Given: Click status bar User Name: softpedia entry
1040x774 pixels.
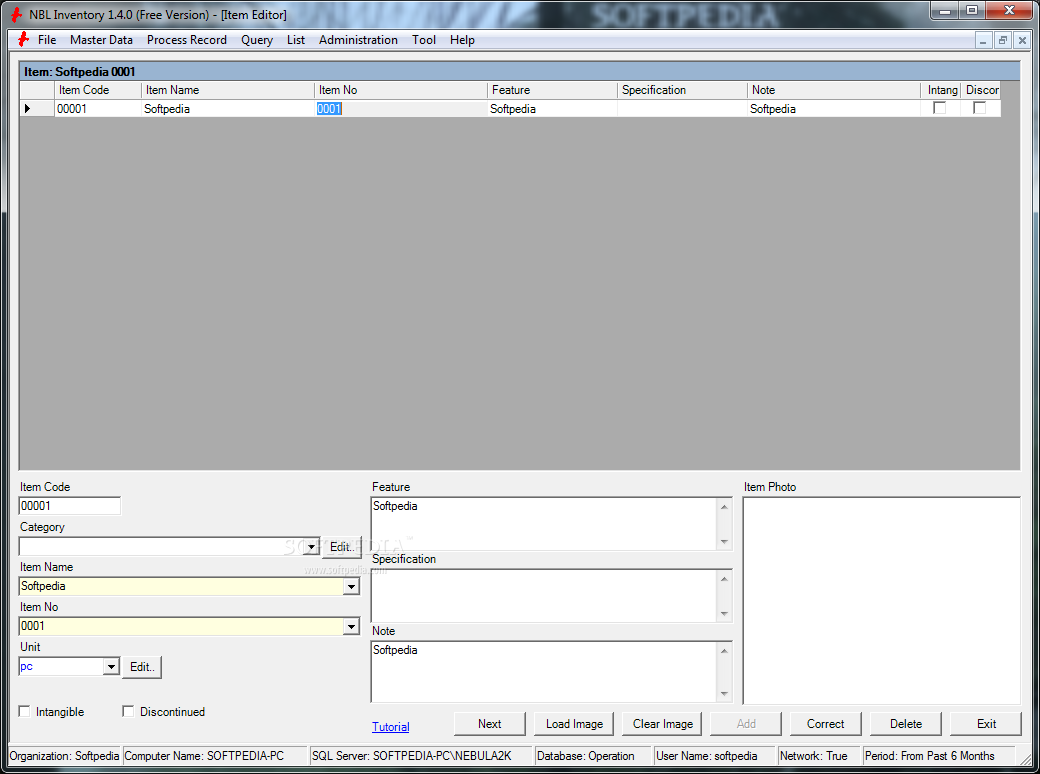Looking at the screenshot, I should click(714, 756).
